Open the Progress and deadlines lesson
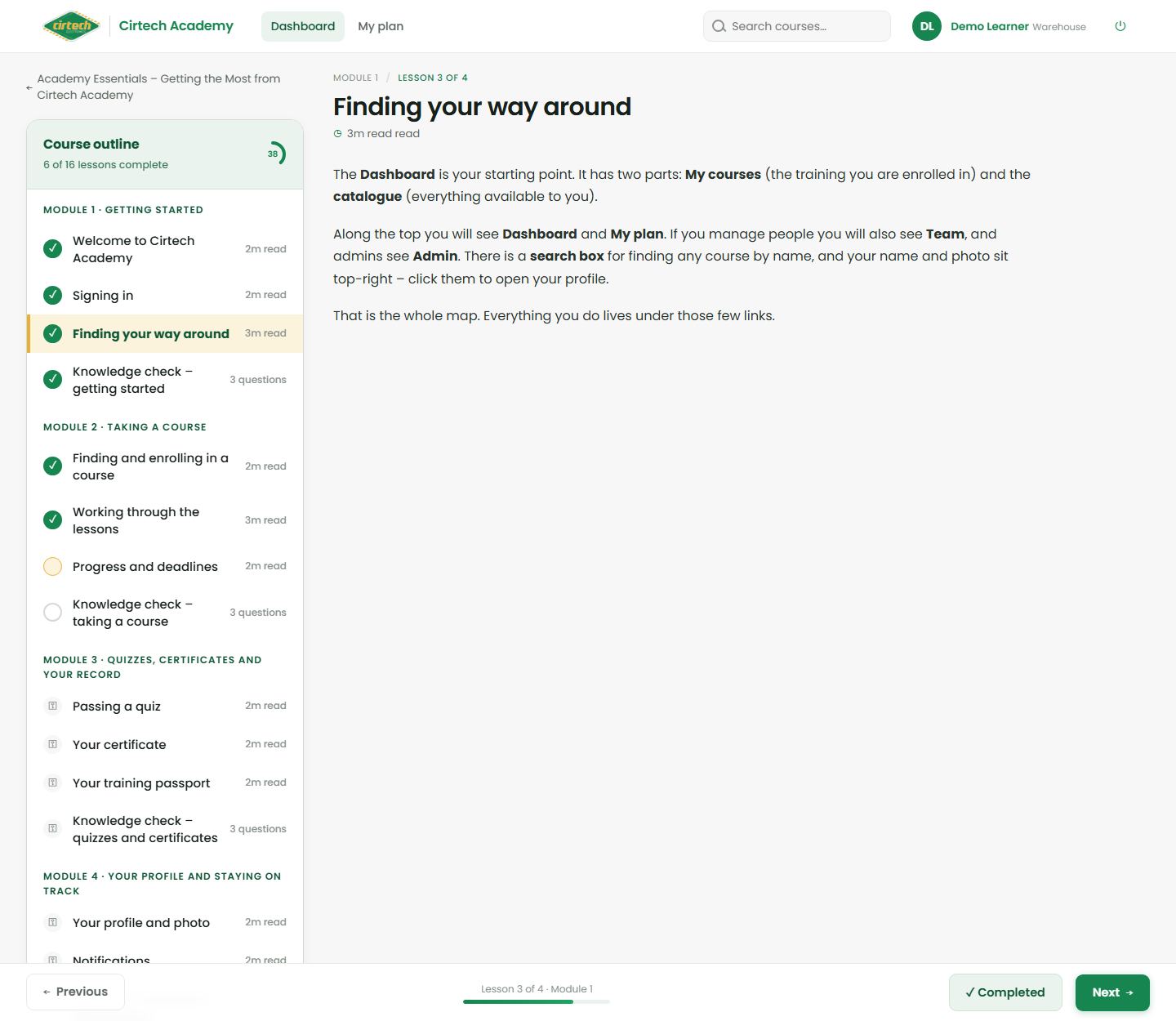The image size is (1176, 1021). [165, 566]
